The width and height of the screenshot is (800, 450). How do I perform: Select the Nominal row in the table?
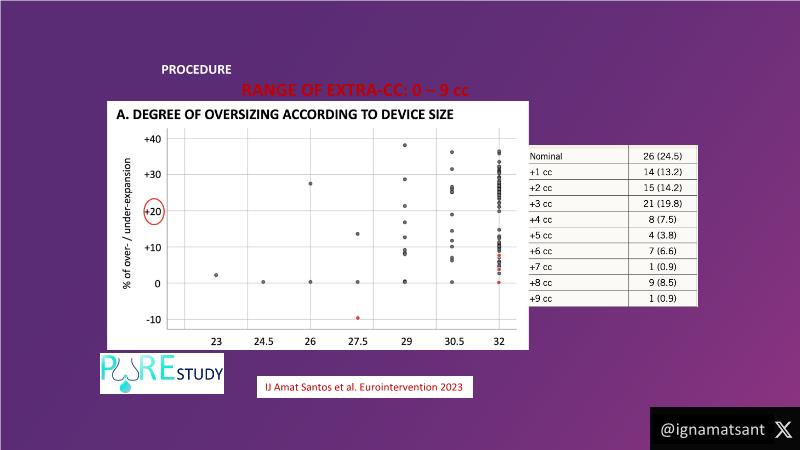[611, 157]
